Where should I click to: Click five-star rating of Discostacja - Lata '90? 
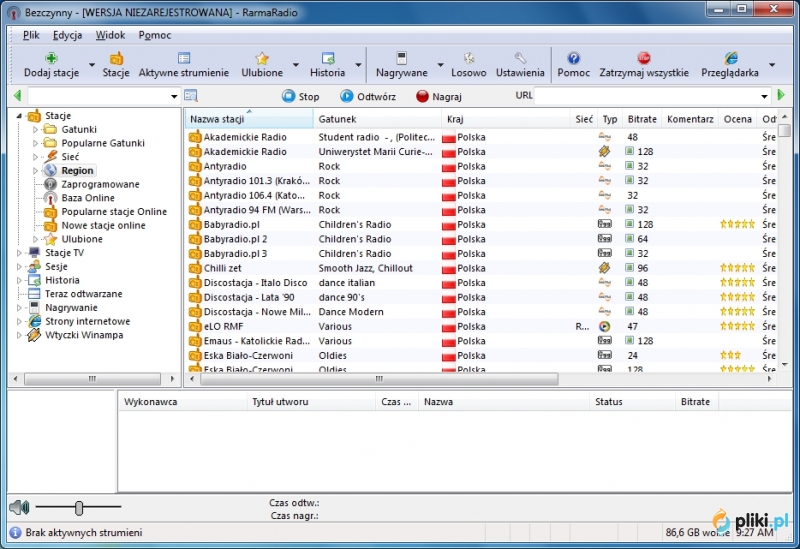pyautogui.click(x=737, y=297)
